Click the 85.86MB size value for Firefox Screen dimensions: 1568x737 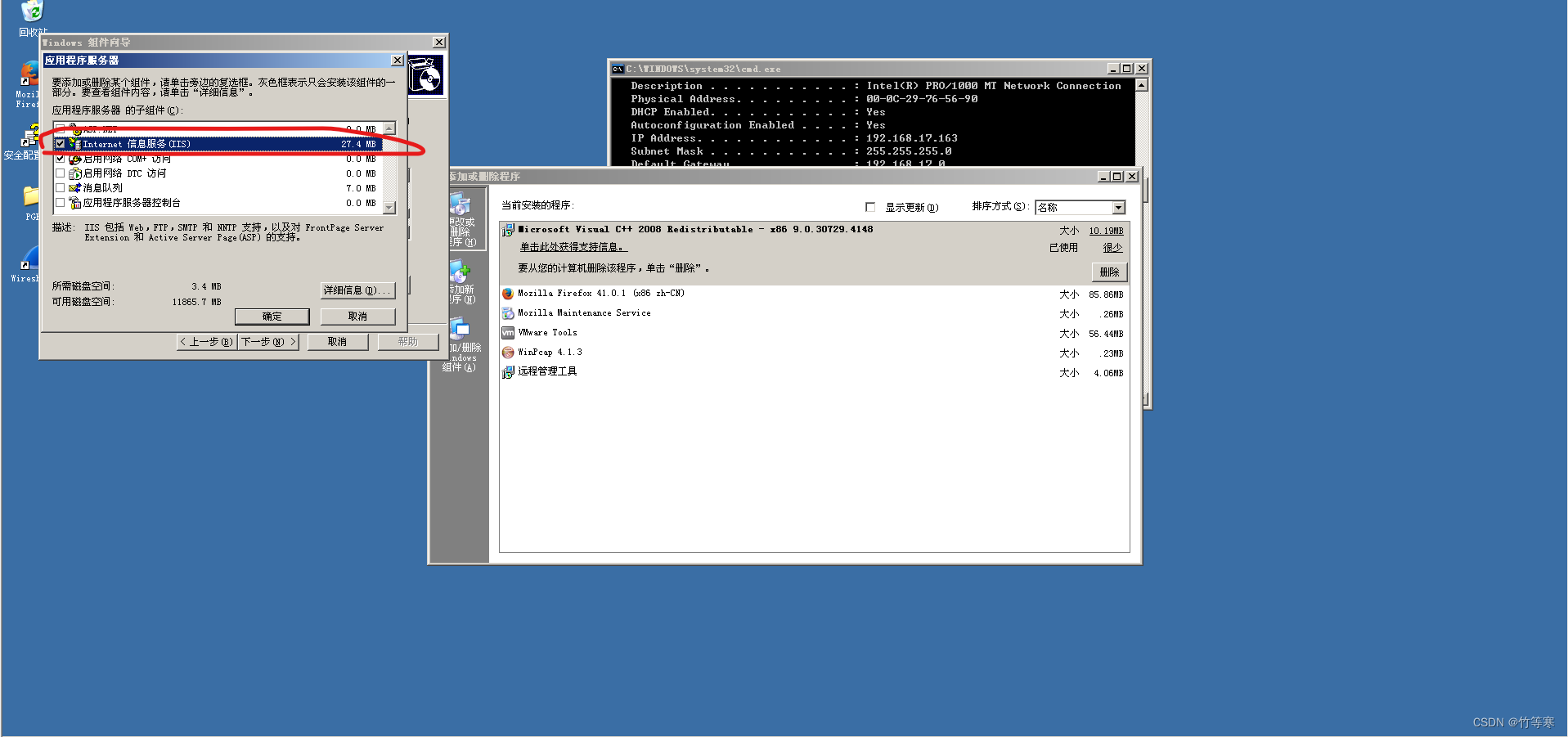[x=1106, y=294]
